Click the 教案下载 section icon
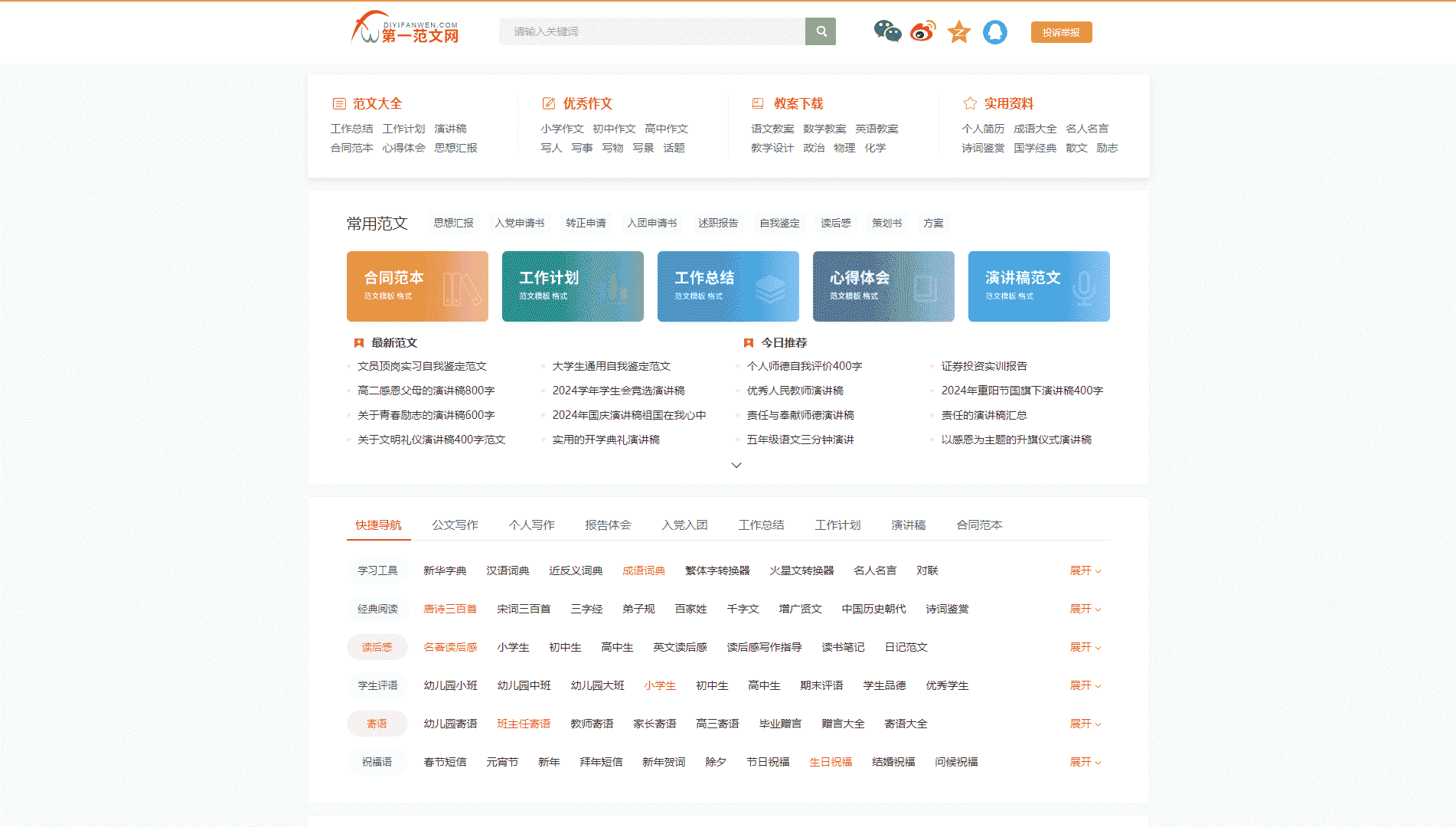Viewport: 1456px width, 827px height. pos(758,103)
